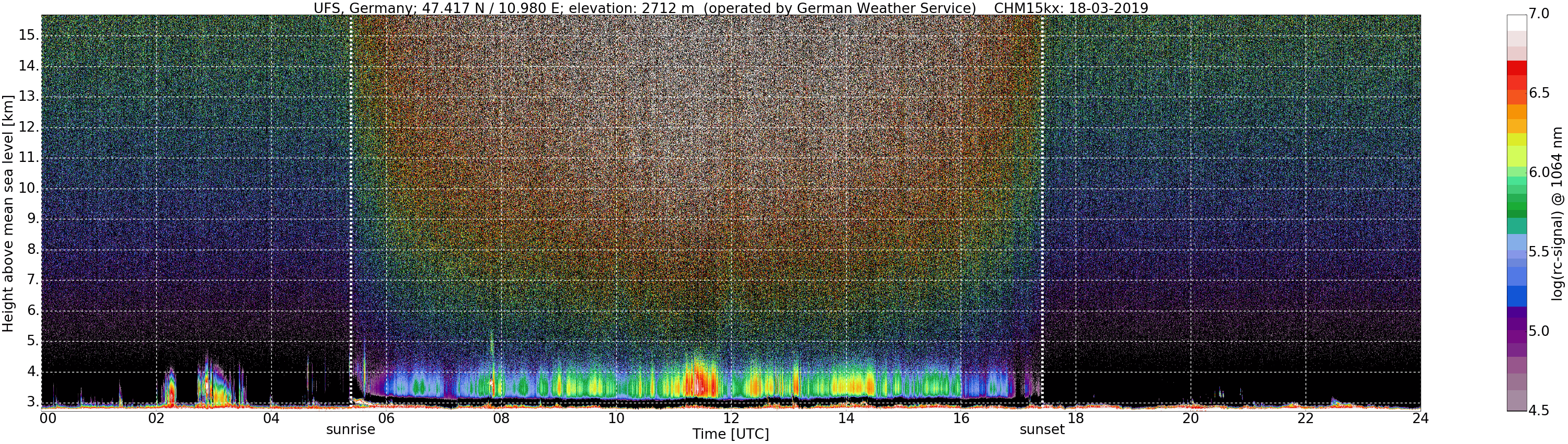Click the '9.' height tick label
Image resolution: width=1568 pixels, height=444 pixels.
click(x=32, y=219)
